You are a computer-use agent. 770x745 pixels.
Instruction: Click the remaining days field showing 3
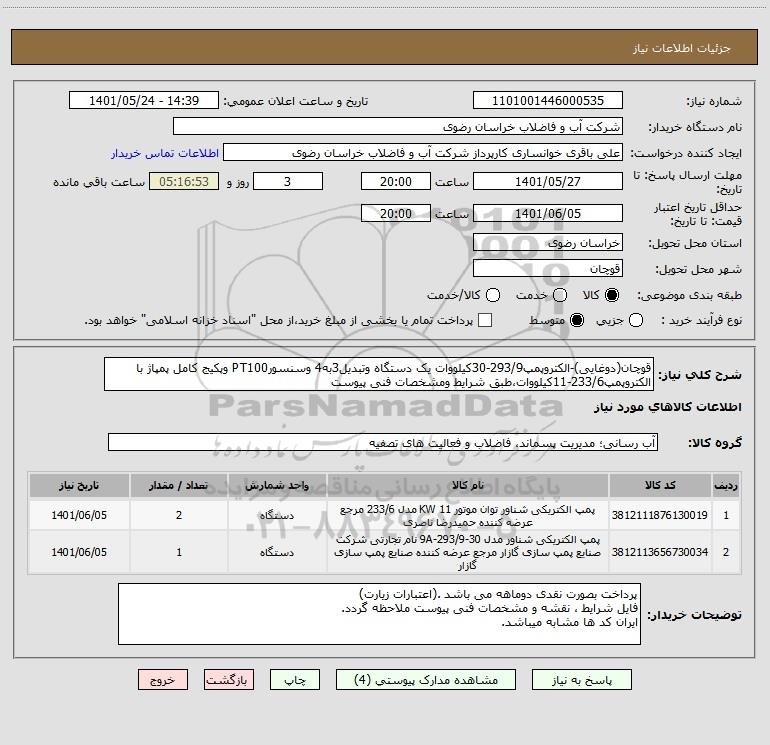pyautogui.click(x=288, y=181)
